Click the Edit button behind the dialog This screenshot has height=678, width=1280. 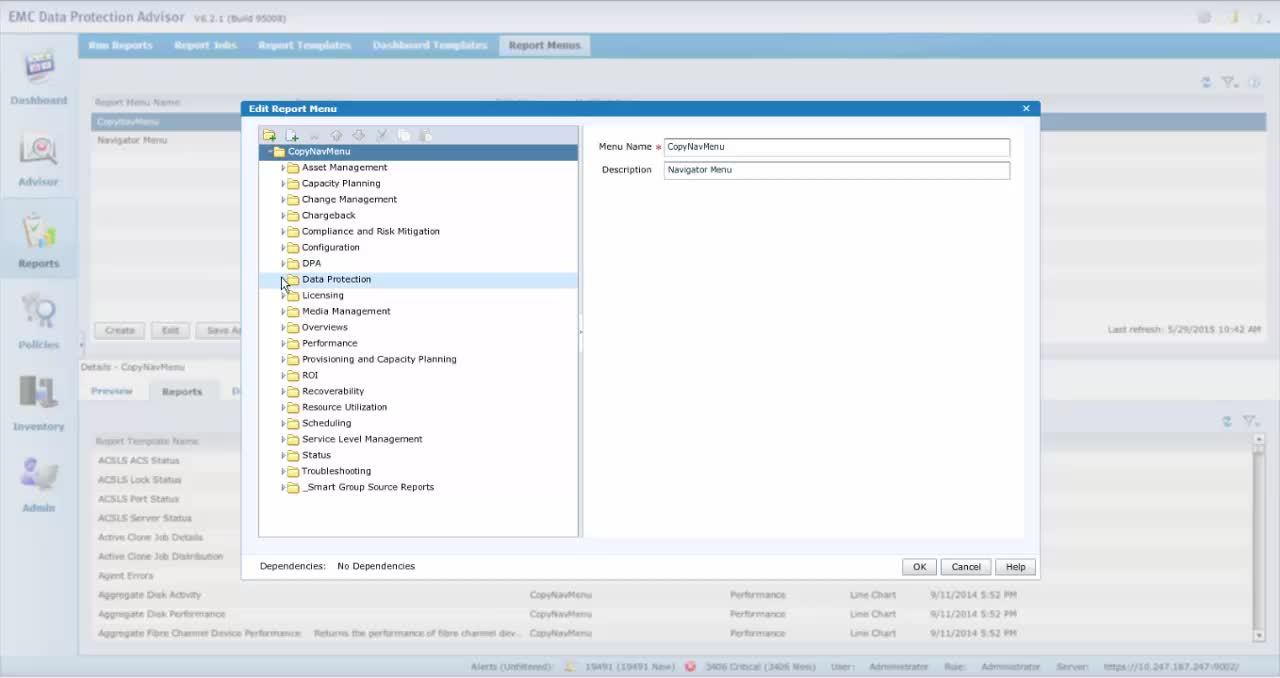(171, 330)
